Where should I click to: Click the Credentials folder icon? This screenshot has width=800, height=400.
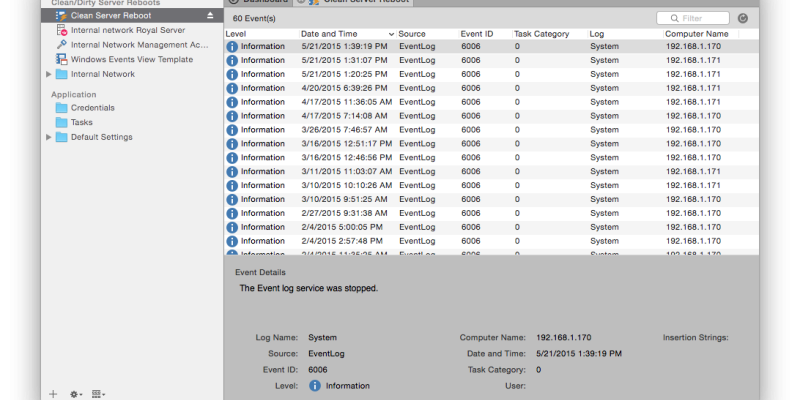click(61, 108)
